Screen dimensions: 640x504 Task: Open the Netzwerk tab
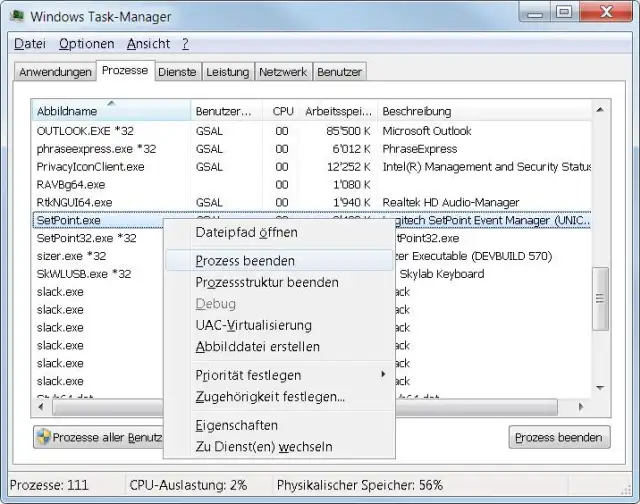[283, 72]
